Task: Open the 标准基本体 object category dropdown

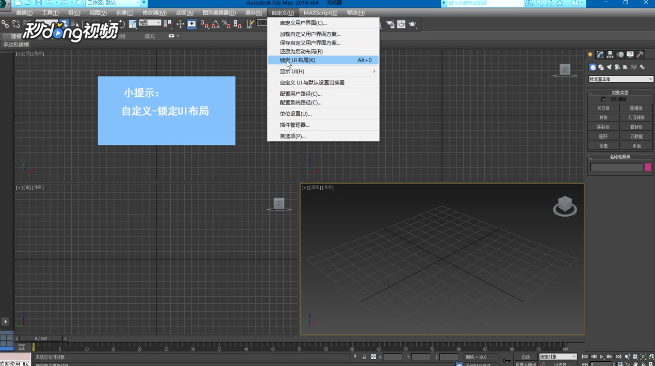Action: [620, 79]
